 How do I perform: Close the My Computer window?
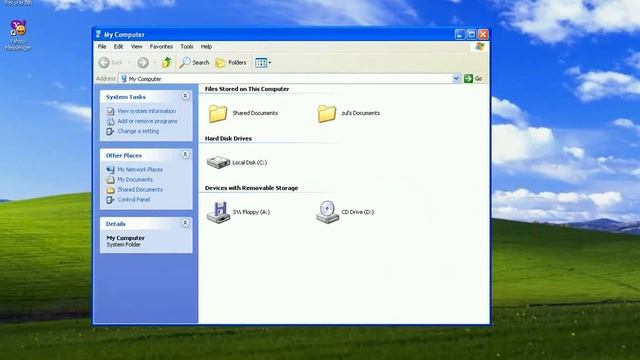pyautogui.click(x=483, y=34)
